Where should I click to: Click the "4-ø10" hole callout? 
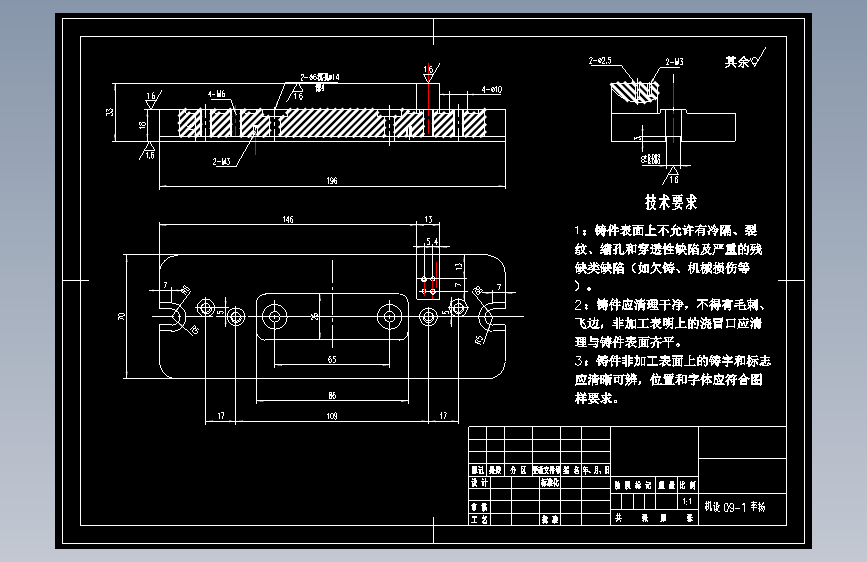pyautogui.click(x=492, y=89)
